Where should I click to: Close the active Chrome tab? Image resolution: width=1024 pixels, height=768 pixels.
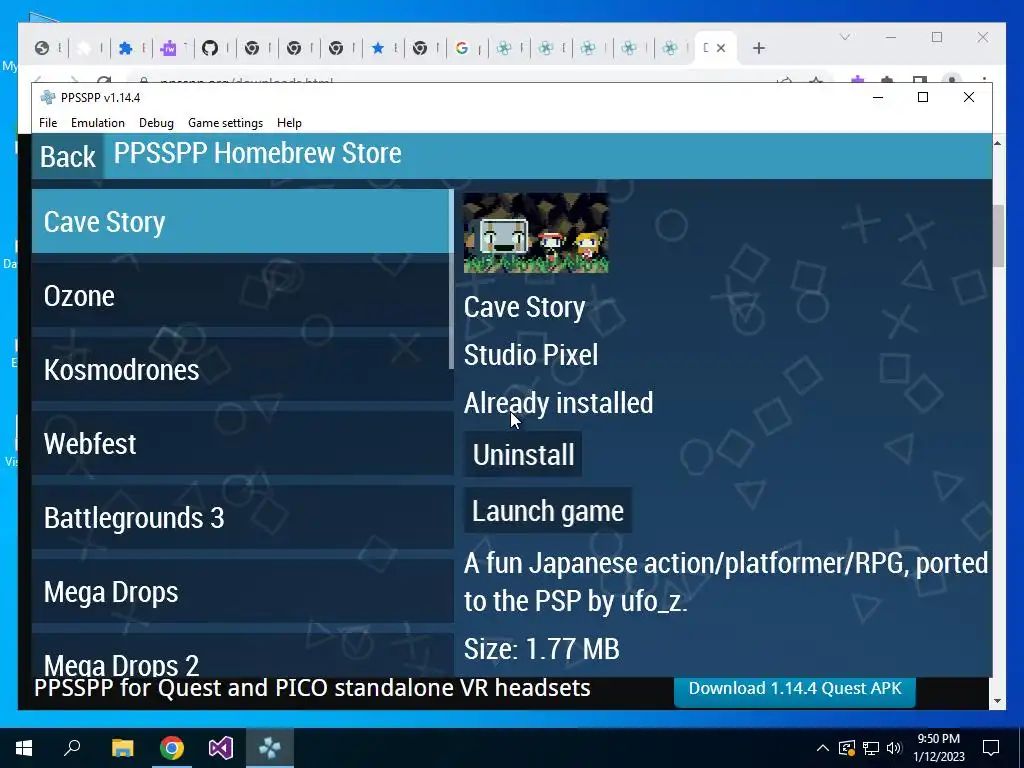[x=721, y=48]
